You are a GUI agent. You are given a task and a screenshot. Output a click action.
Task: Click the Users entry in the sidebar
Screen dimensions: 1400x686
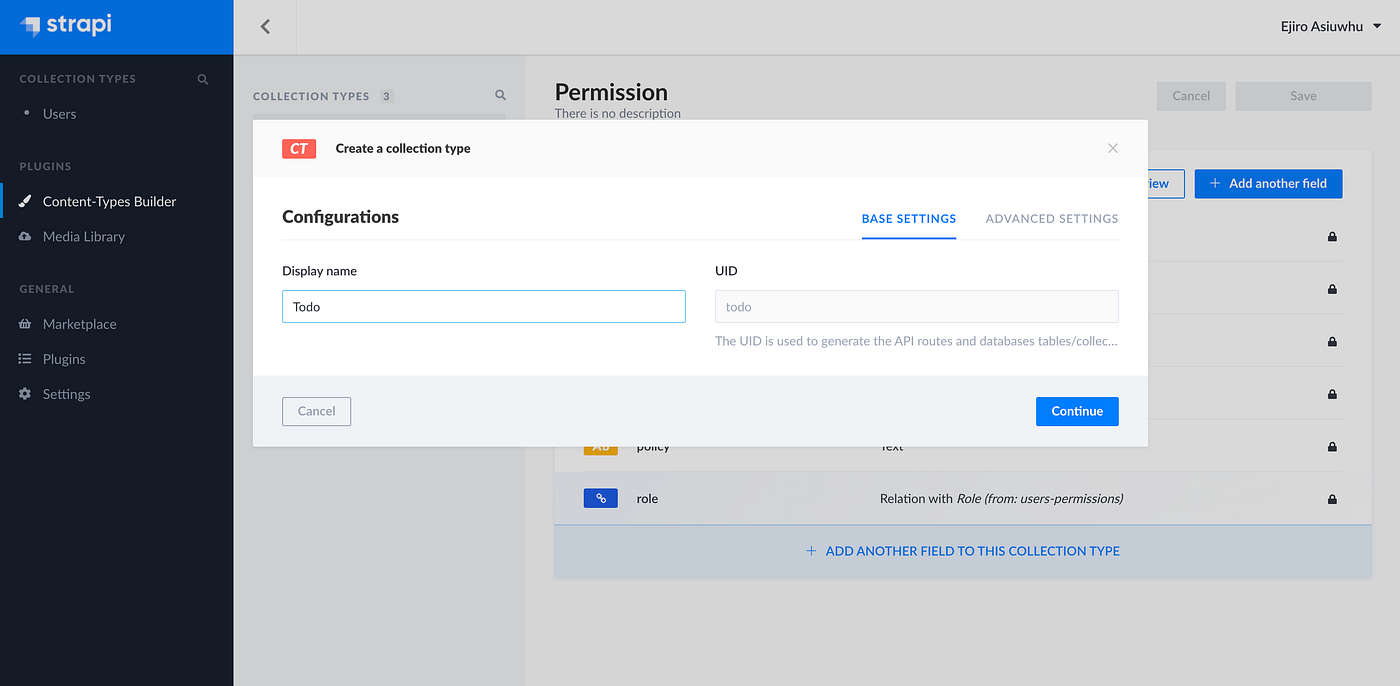pos(60,113)
